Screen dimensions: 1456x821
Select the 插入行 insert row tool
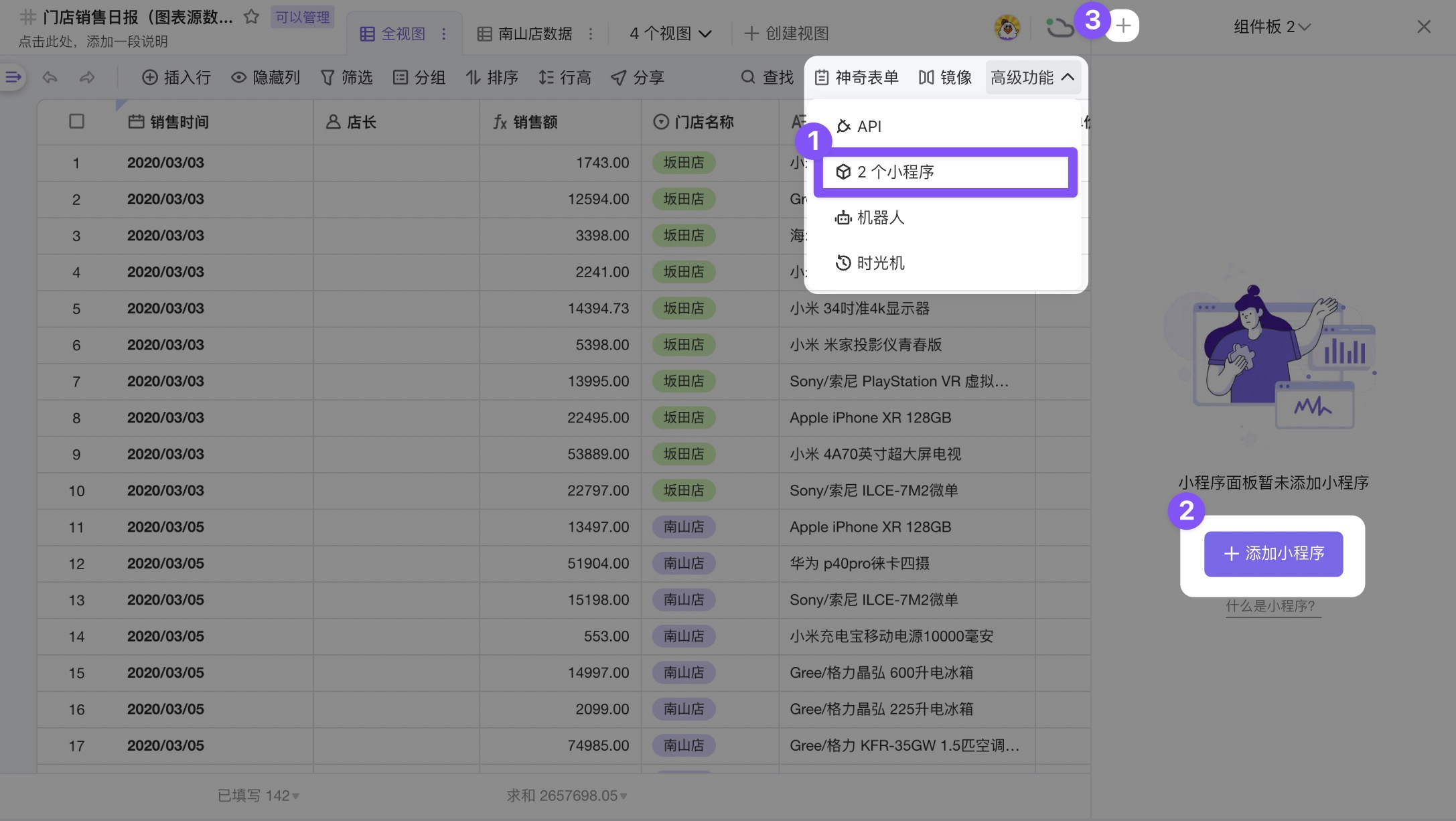click(x=176, y=77)
